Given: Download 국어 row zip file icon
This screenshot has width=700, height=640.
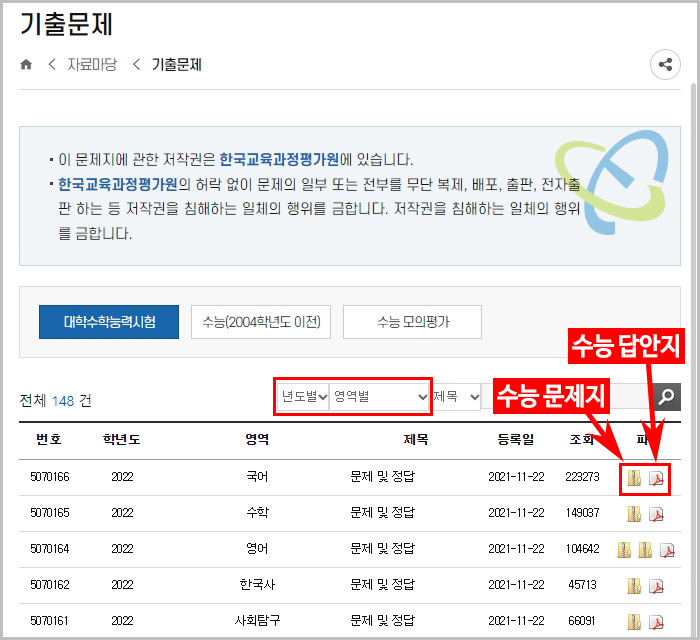Looking at the screenshot, I should 634,478.
